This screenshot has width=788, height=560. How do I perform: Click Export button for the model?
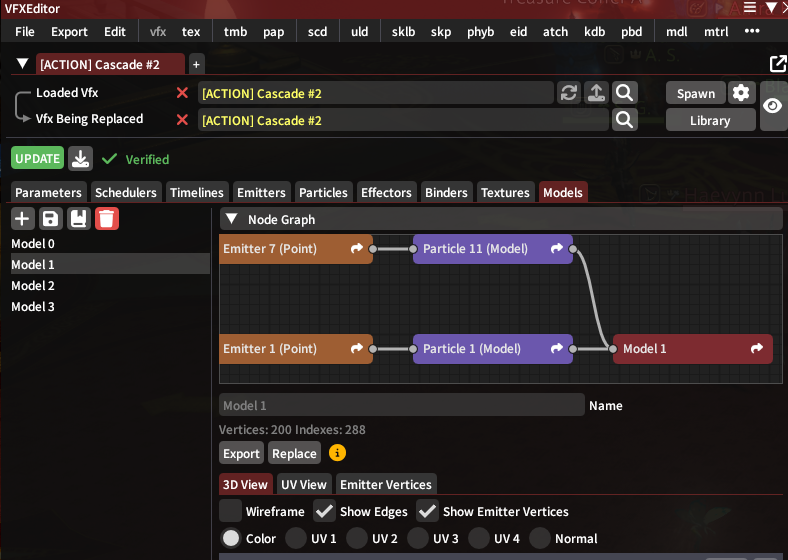pyautogui.click(x=241, y=453)
